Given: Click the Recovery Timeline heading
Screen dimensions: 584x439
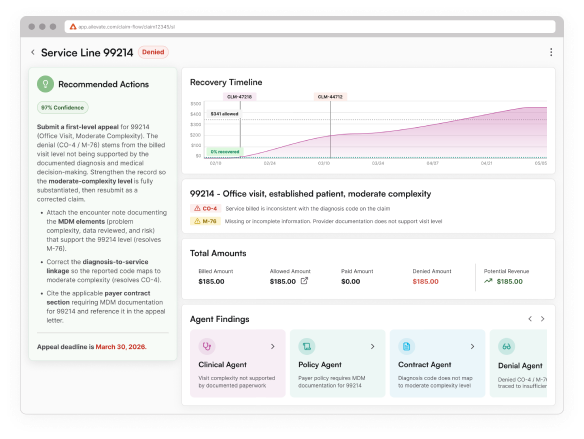Looking at the screenshot, I should point(226,82).
